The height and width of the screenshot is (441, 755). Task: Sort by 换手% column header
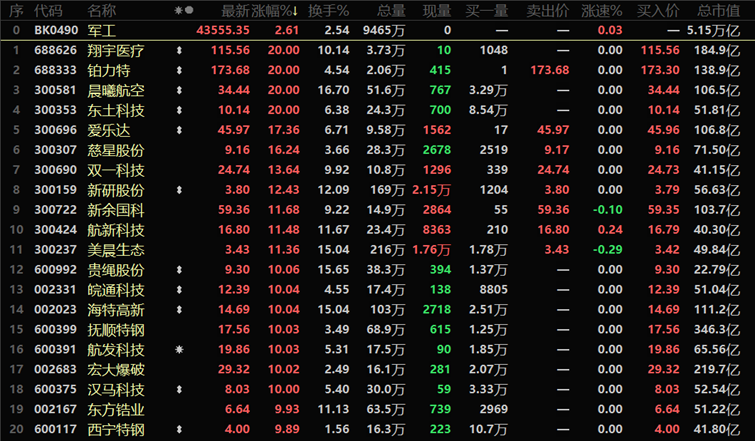pyautogui.click(x=328, y=11)
